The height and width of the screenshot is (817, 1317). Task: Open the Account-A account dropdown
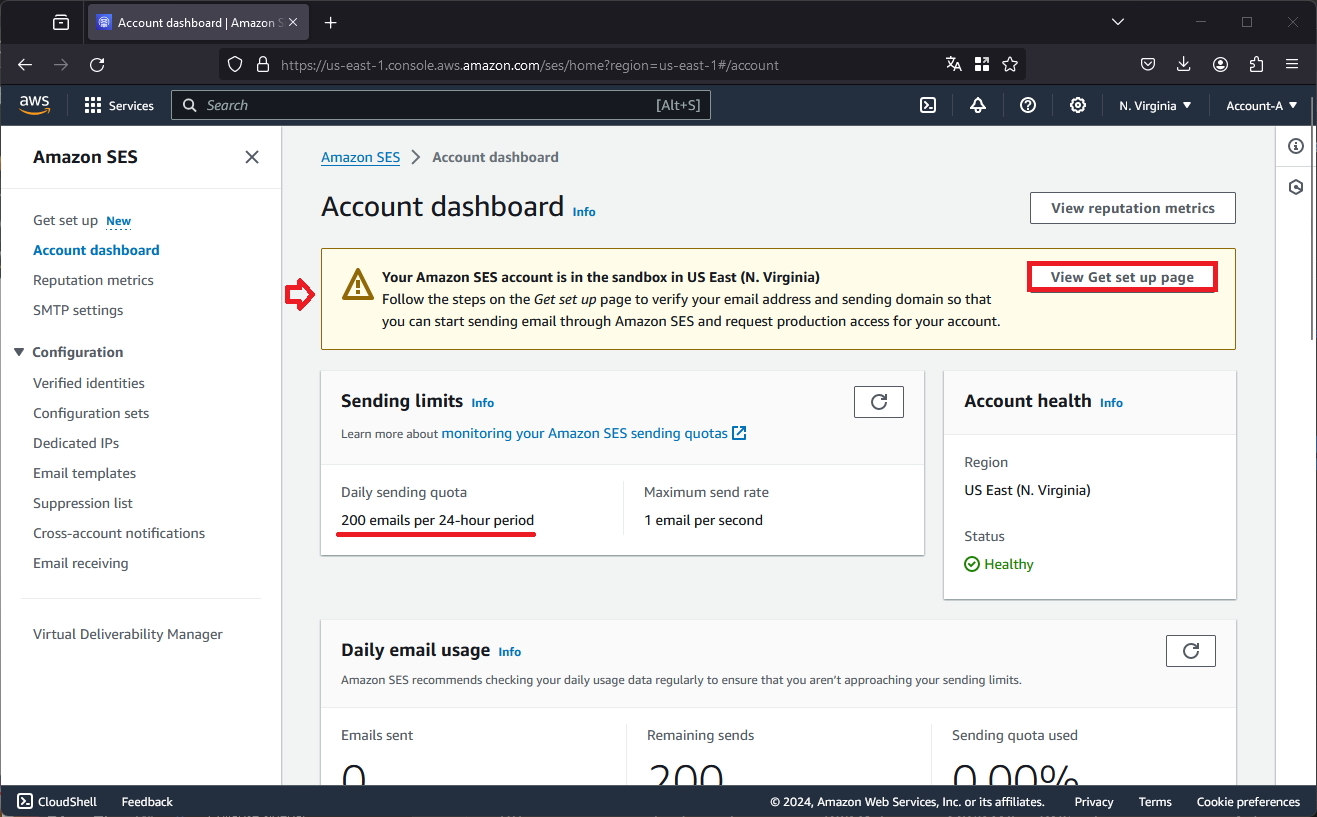pos(1262,105)
